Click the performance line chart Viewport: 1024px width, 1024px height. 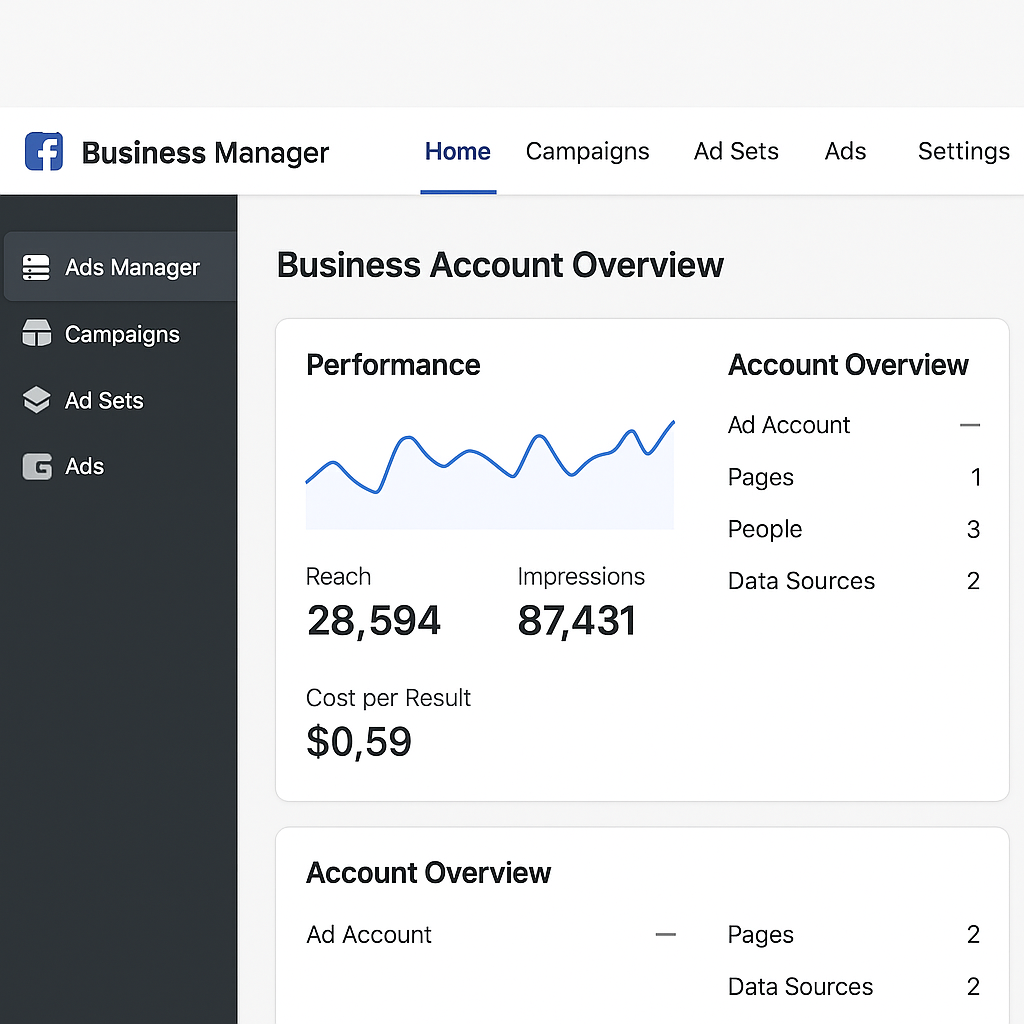(489, 470)
